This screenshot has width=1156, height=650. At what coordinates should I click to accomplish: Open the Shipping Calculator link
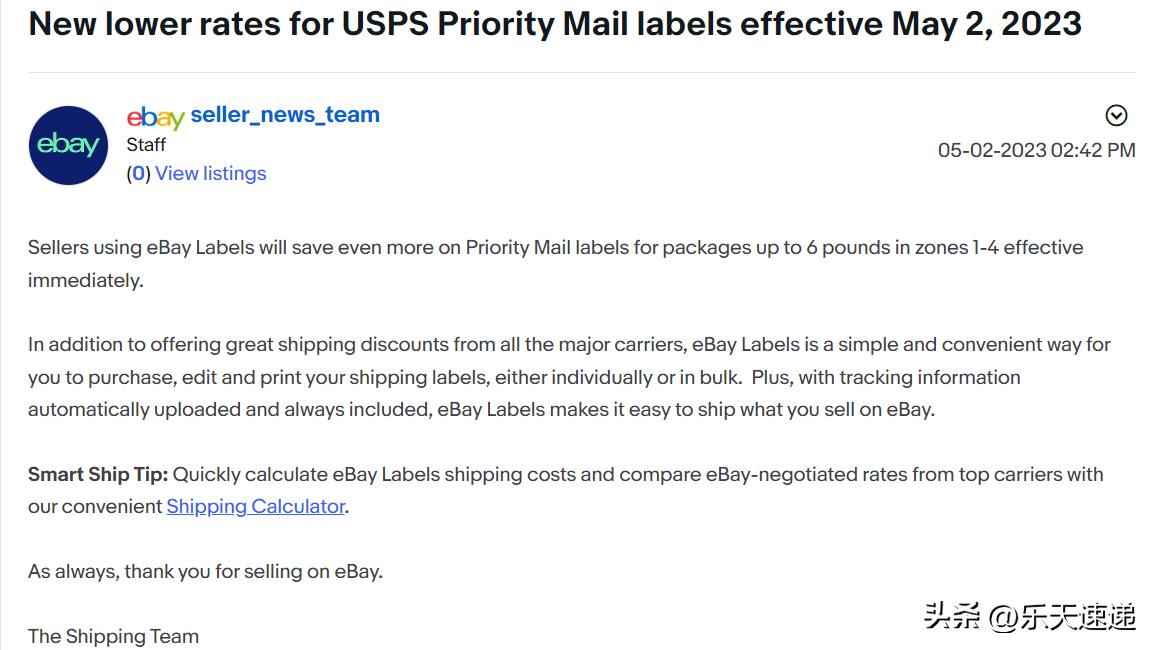tap(255, 506)
